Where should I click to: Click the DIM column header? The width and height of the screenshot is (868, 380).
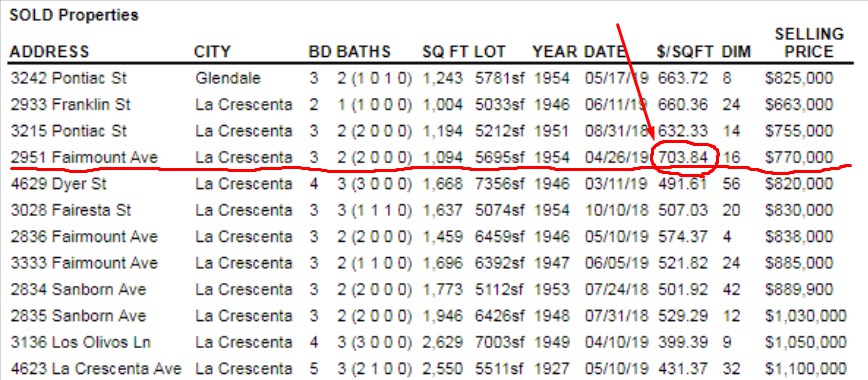736,52
